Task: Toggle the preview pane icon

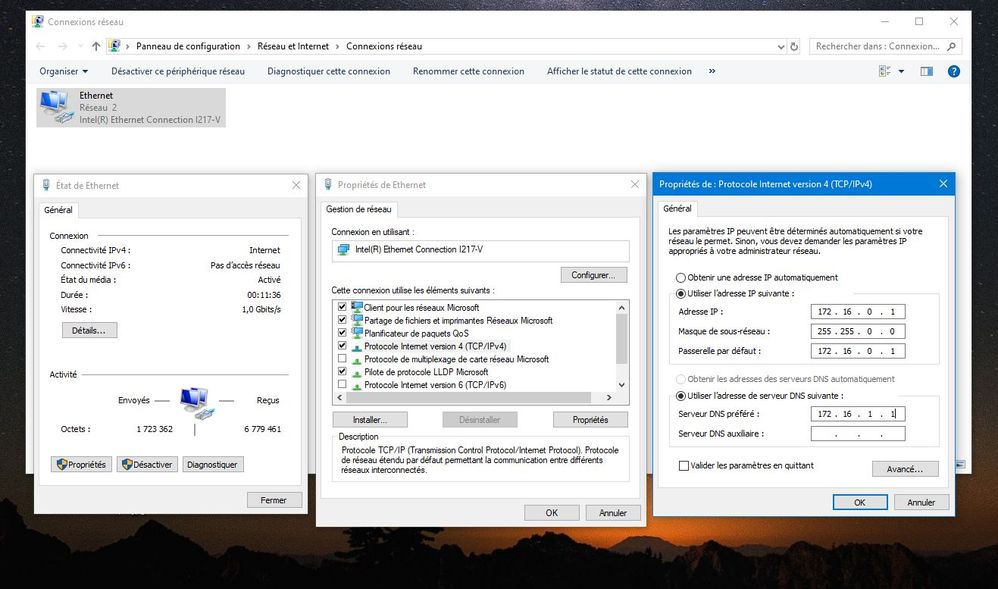Action: pyautogui.click(x=926, y=71)
